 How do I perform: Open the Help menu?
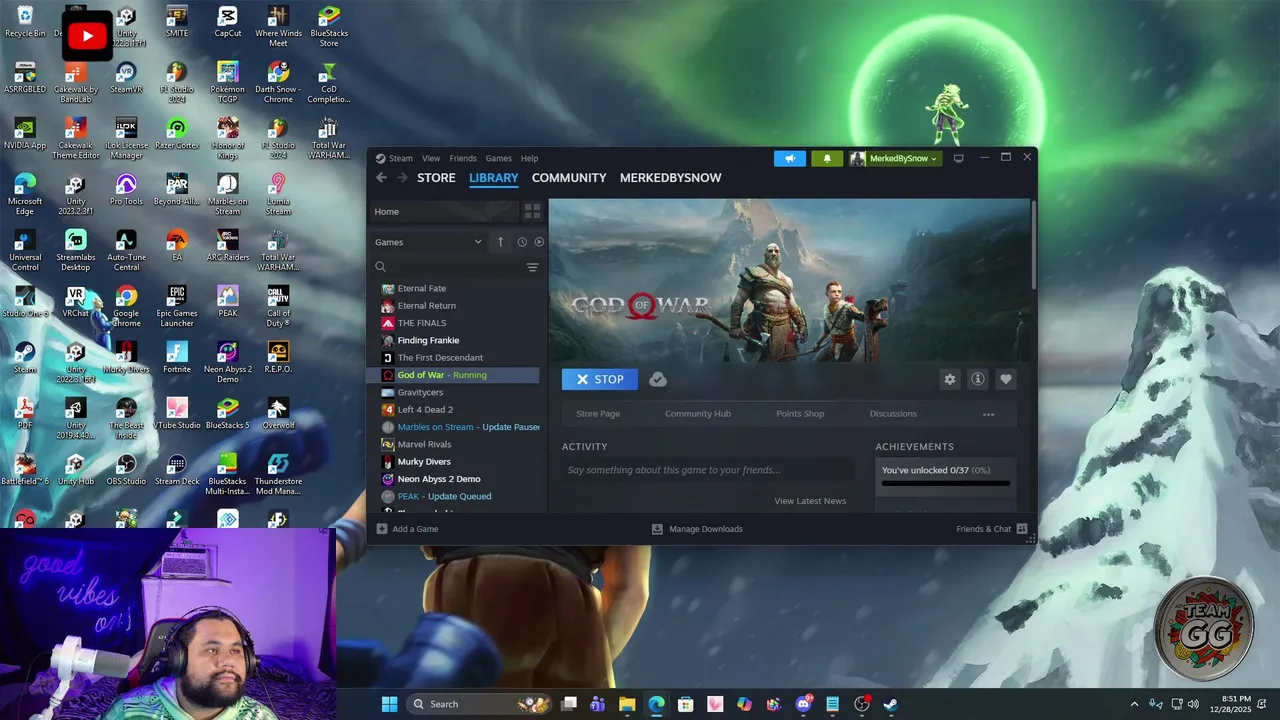(529, 158)
